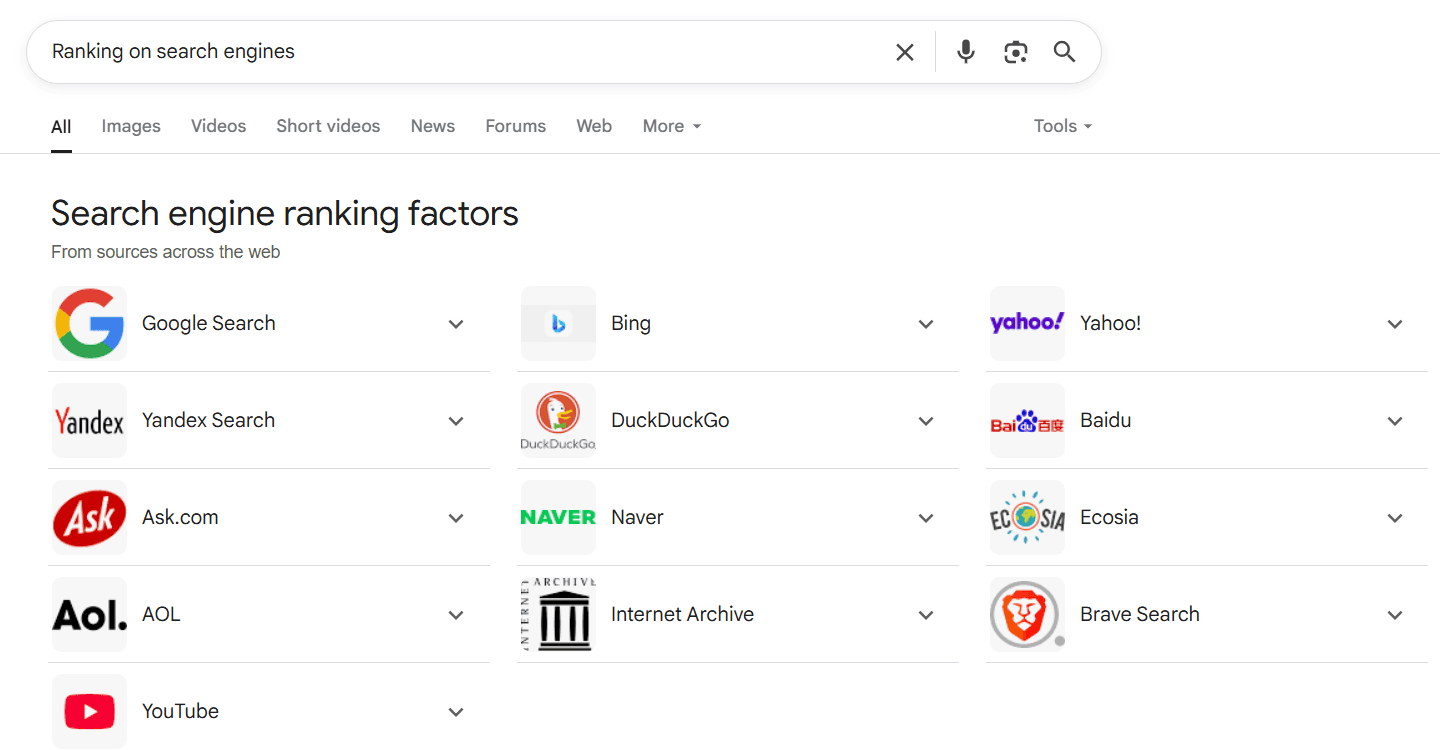This screenshot has height=750, width=1440.
Task: Start voice search with the microphone icon
Action: coord(965,52)
